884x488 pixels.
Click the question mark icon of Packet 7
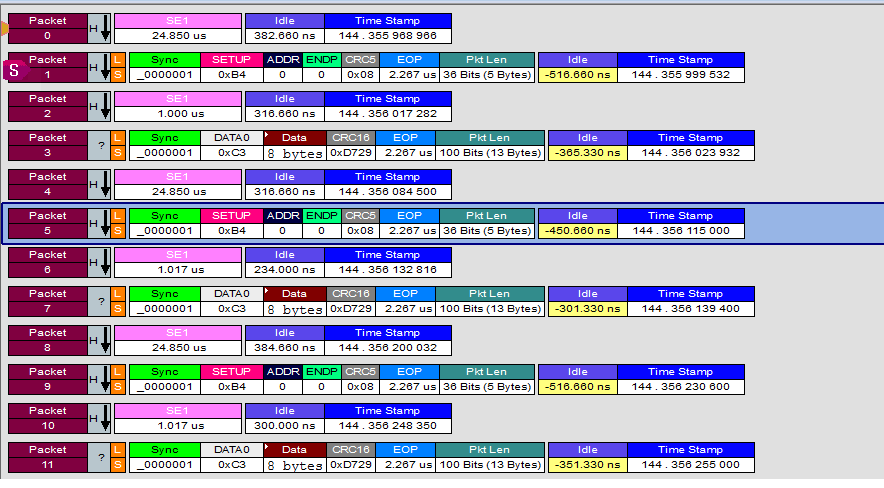(99, 301)
